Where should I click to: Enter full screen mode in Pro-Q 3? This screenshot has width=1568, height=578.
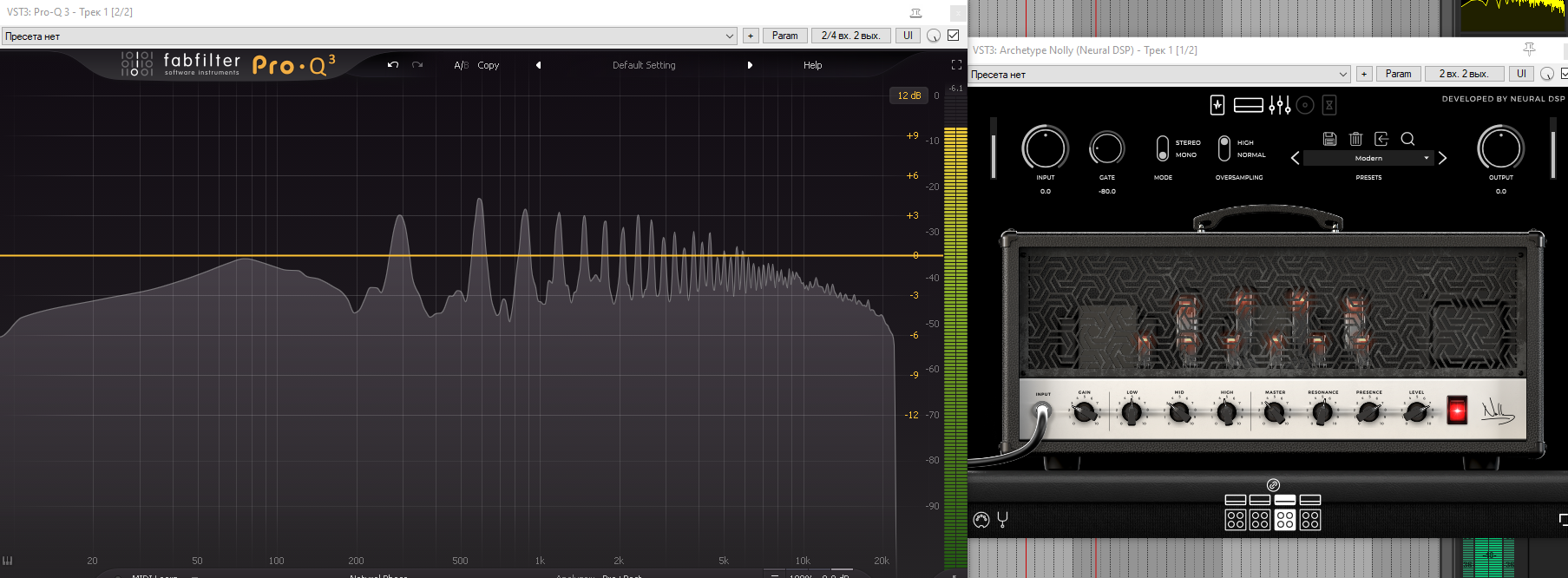[x=956, y=65]
